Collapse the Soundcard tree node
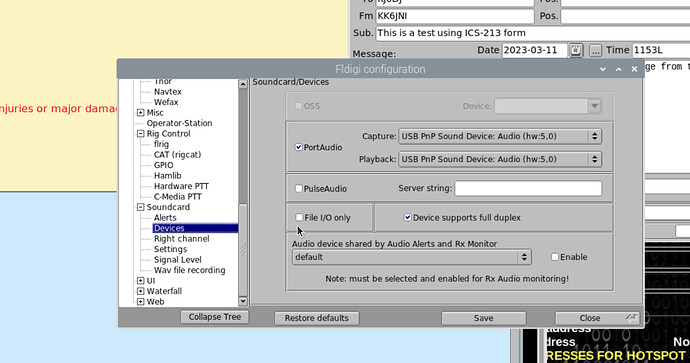 [x=140, y=207]
